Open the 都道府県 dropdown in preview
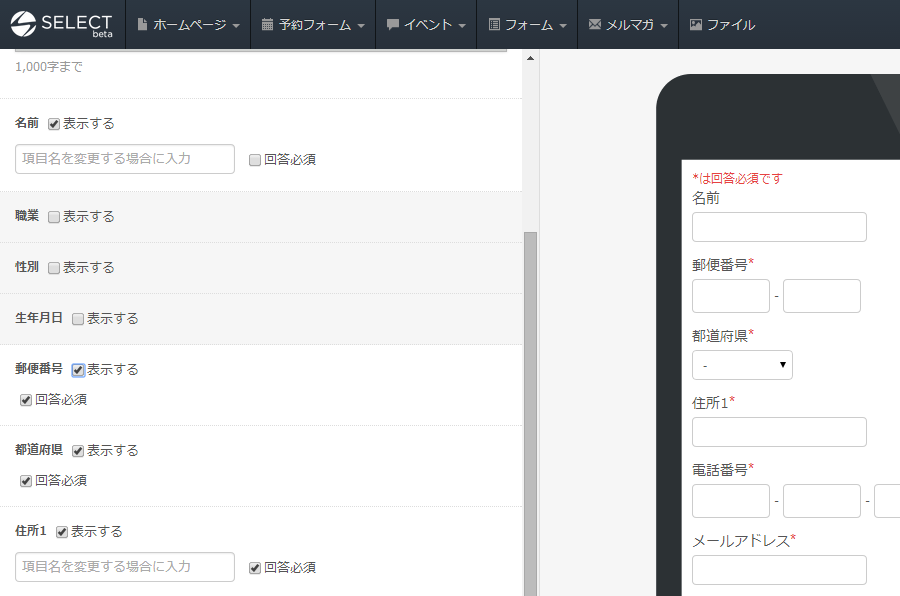 click(742, 365)
